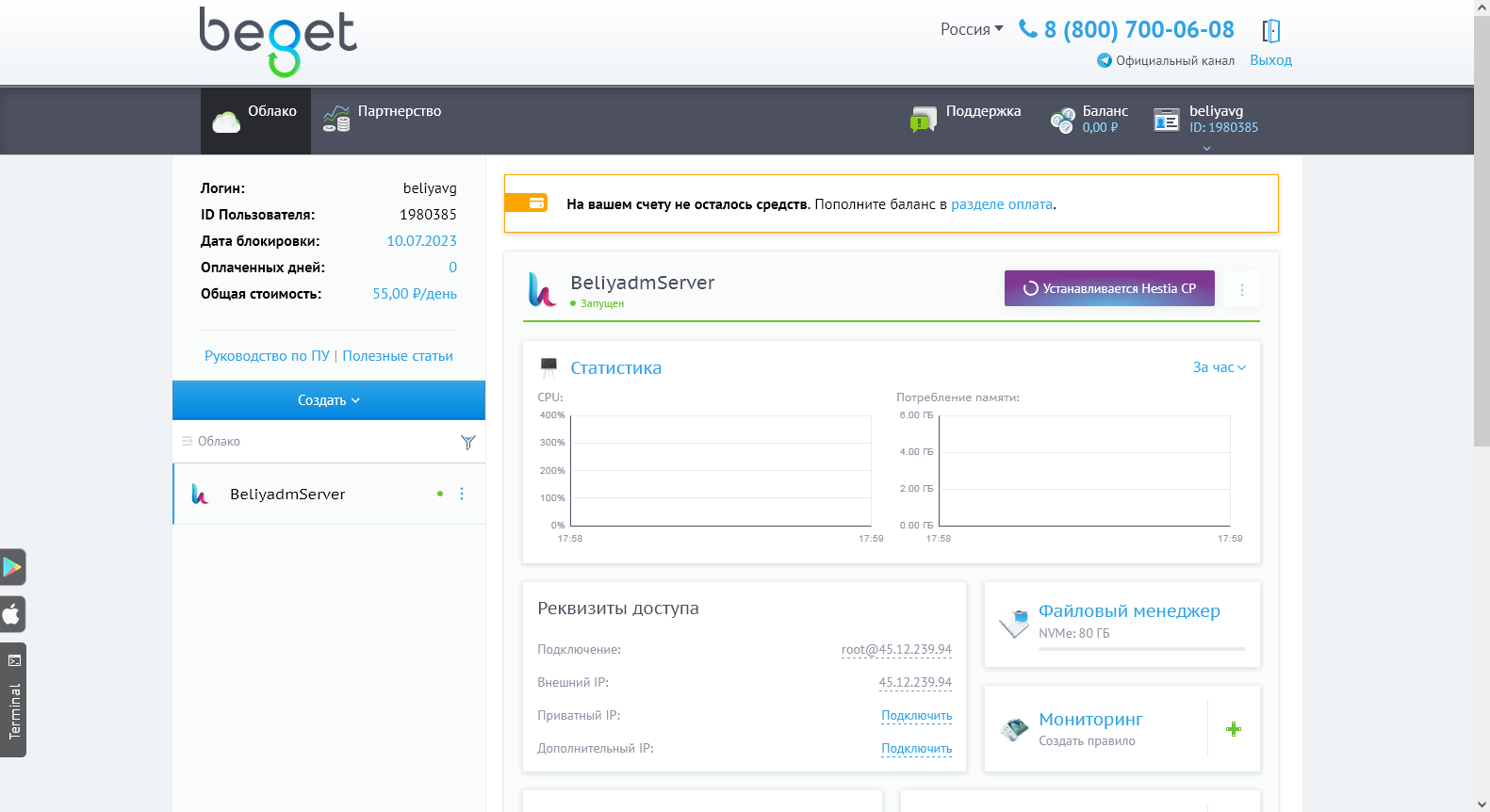This screenshot has width=1490, height=812.
Task: Click the paid days value 0
Action: point(452,268)
